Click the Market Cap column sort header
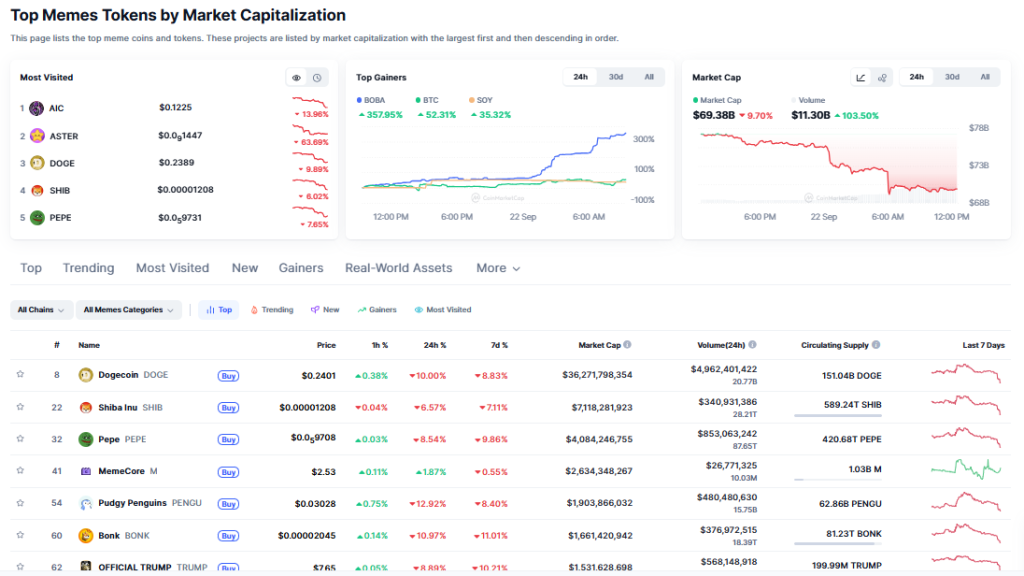This screenshot has width=1024, height=576. pos(600,345)
